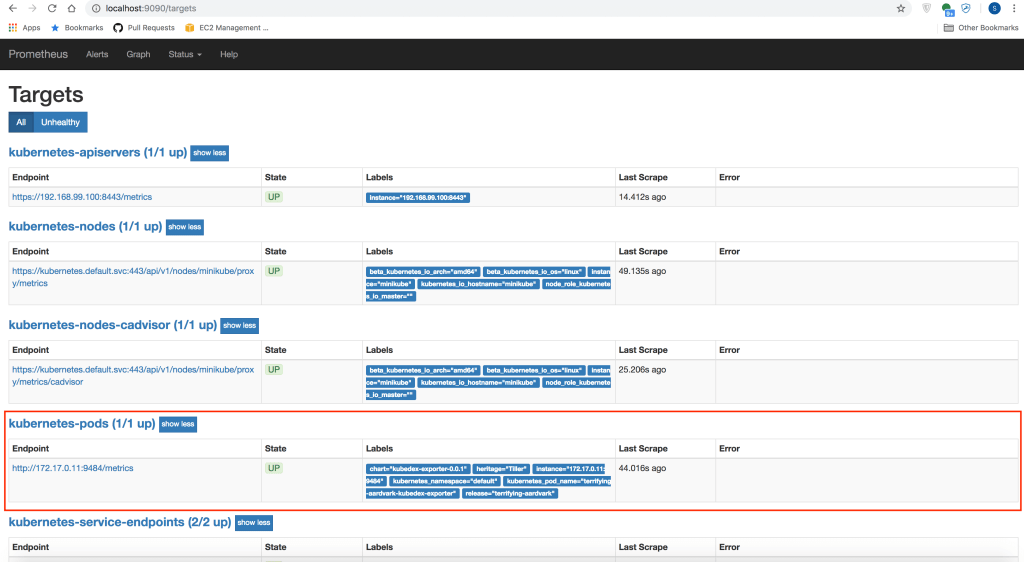This screenshot has height=562, width=1024.
Task: Open the blue shield extension icon
Action: (x=966, y=8)
